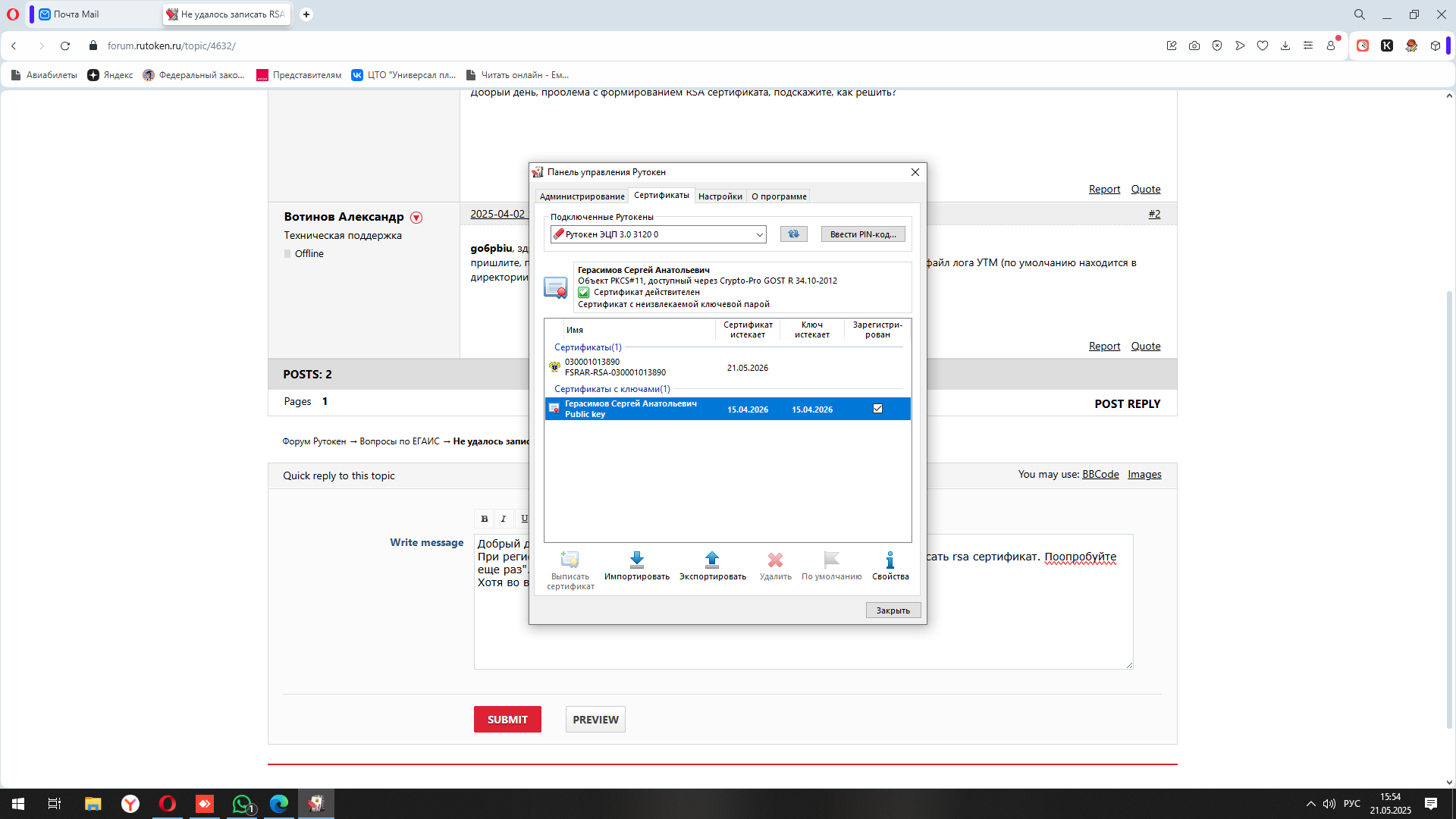The width and height of the screenshot is (1456, 819).
Task: Open Opera account profile icon
Action: coord(1331,45)
